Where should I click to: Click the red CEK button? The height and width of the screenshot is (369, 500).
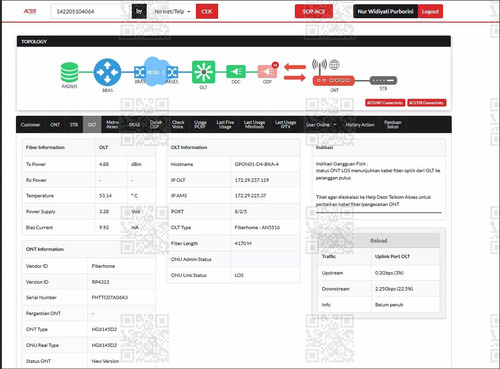(x=207, y=11)
